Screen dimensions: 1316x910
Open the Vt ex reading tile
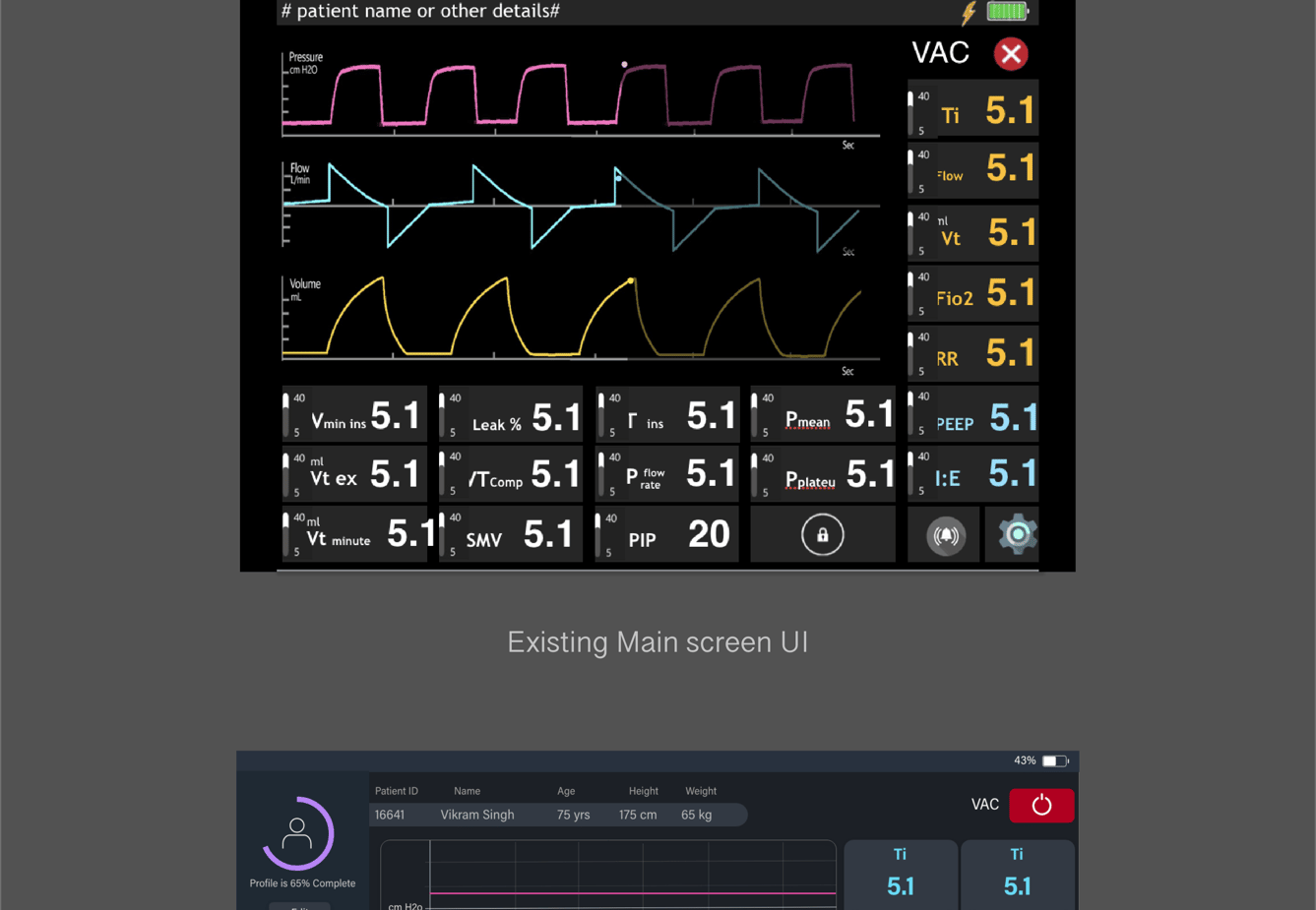(354, 474)
